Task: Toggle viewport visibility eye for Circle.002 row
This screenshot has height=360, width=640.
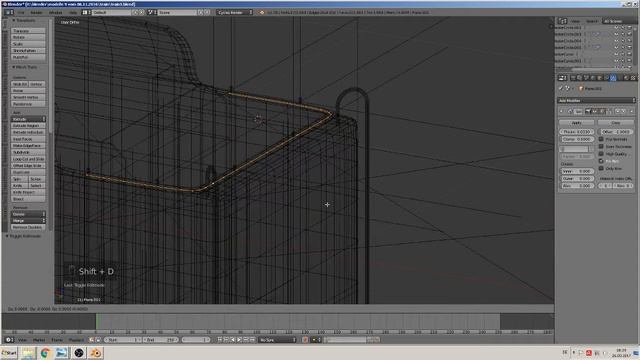Action: click(616, 28)
